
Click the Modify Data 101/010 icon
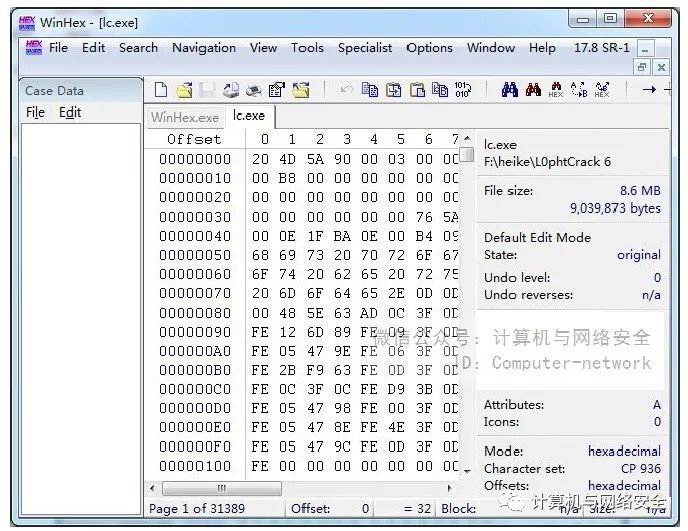[x=462, y=90]
